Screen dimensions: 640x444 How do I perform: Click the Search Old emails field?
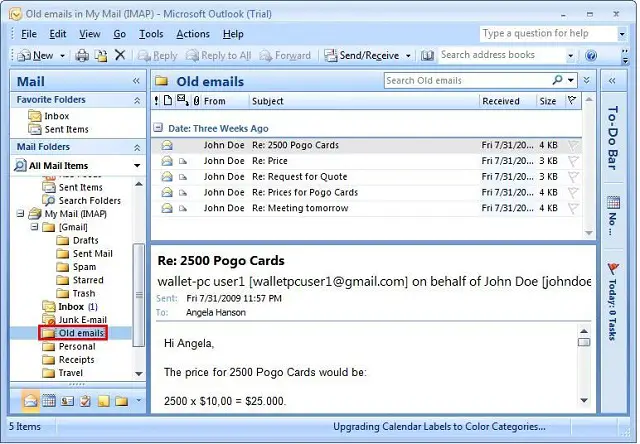(467, 80)
